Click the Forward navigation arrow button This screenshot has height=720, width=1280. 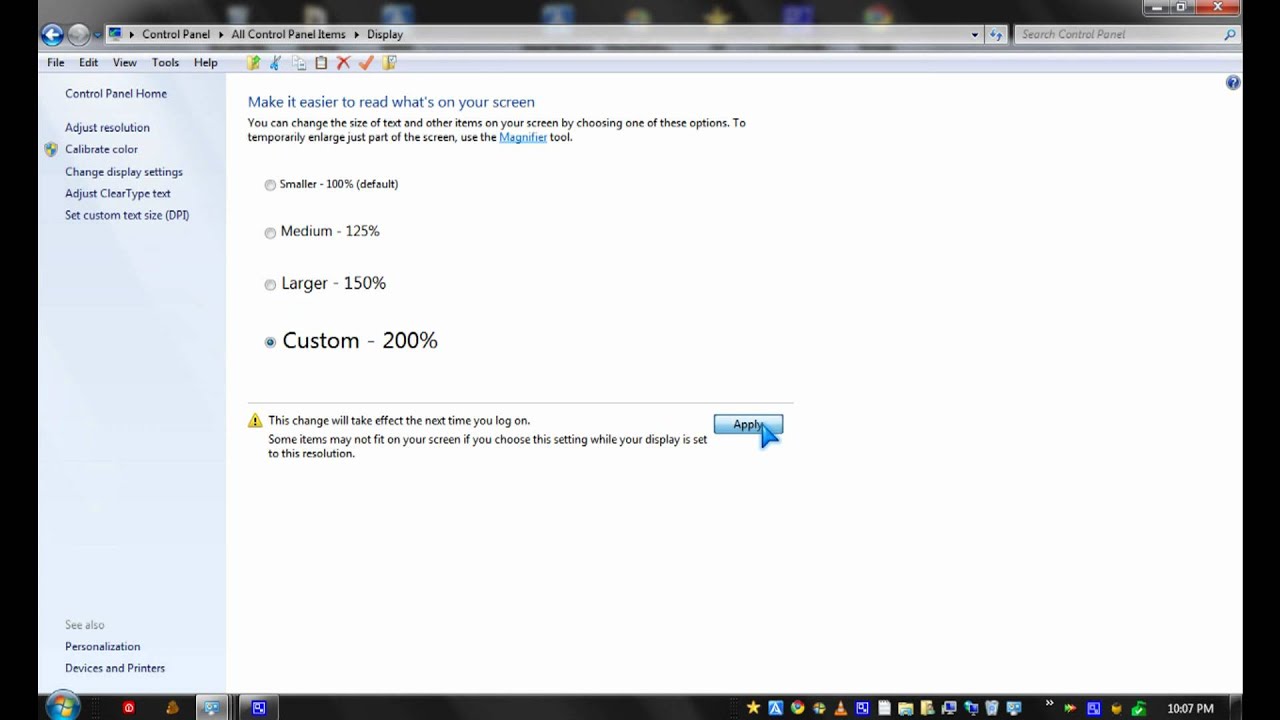[x=78, y=34]
